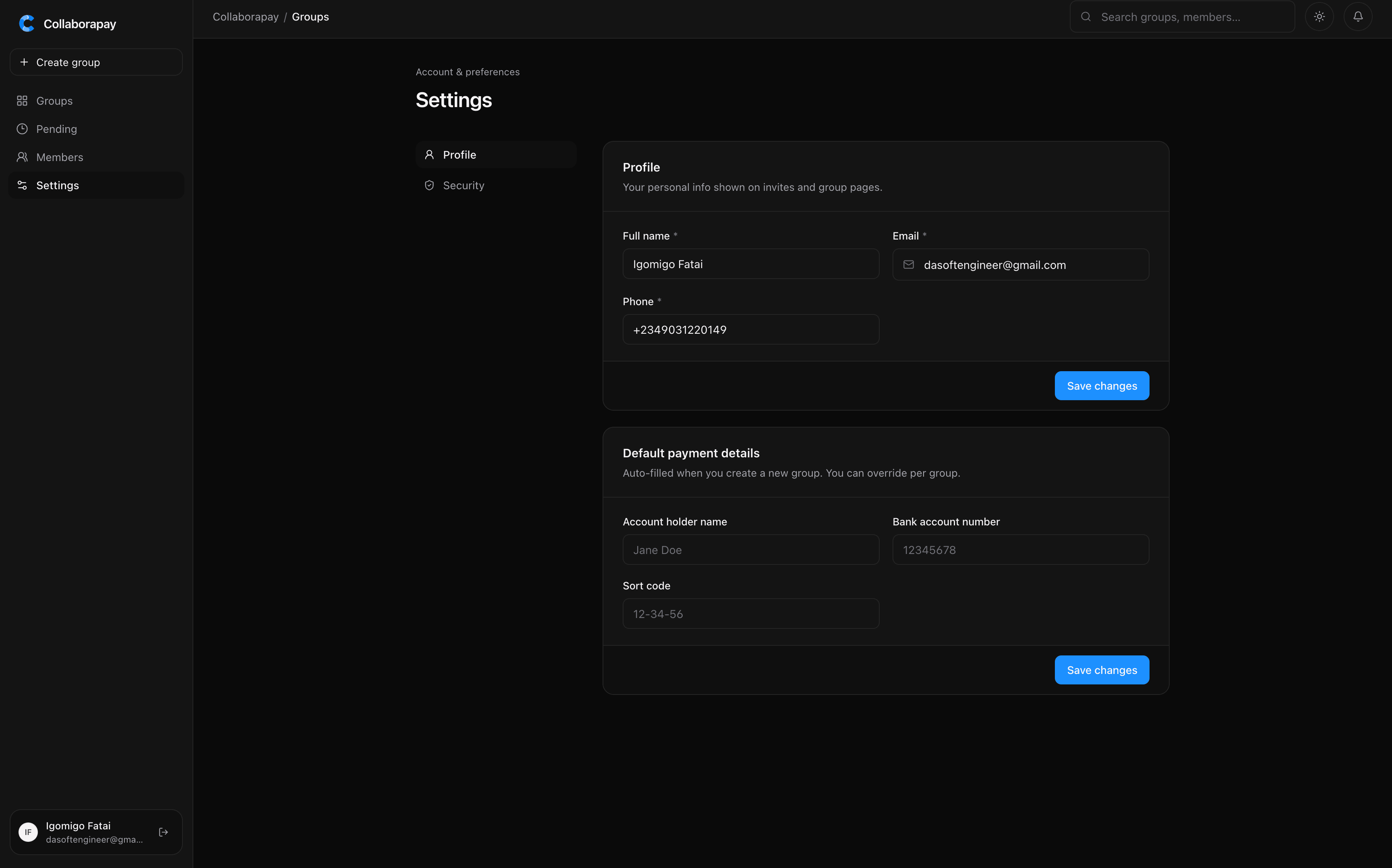Click the Security shield icon
The height and width of the screenshot is (868, 1392).
tap(429, 186)
